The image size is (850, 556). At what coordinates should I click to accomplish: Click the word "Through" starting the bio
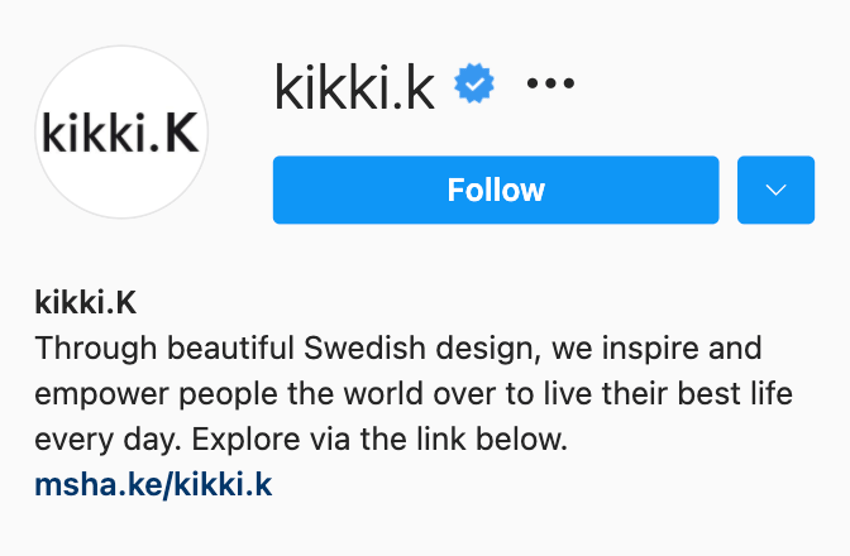coord(96,349)
